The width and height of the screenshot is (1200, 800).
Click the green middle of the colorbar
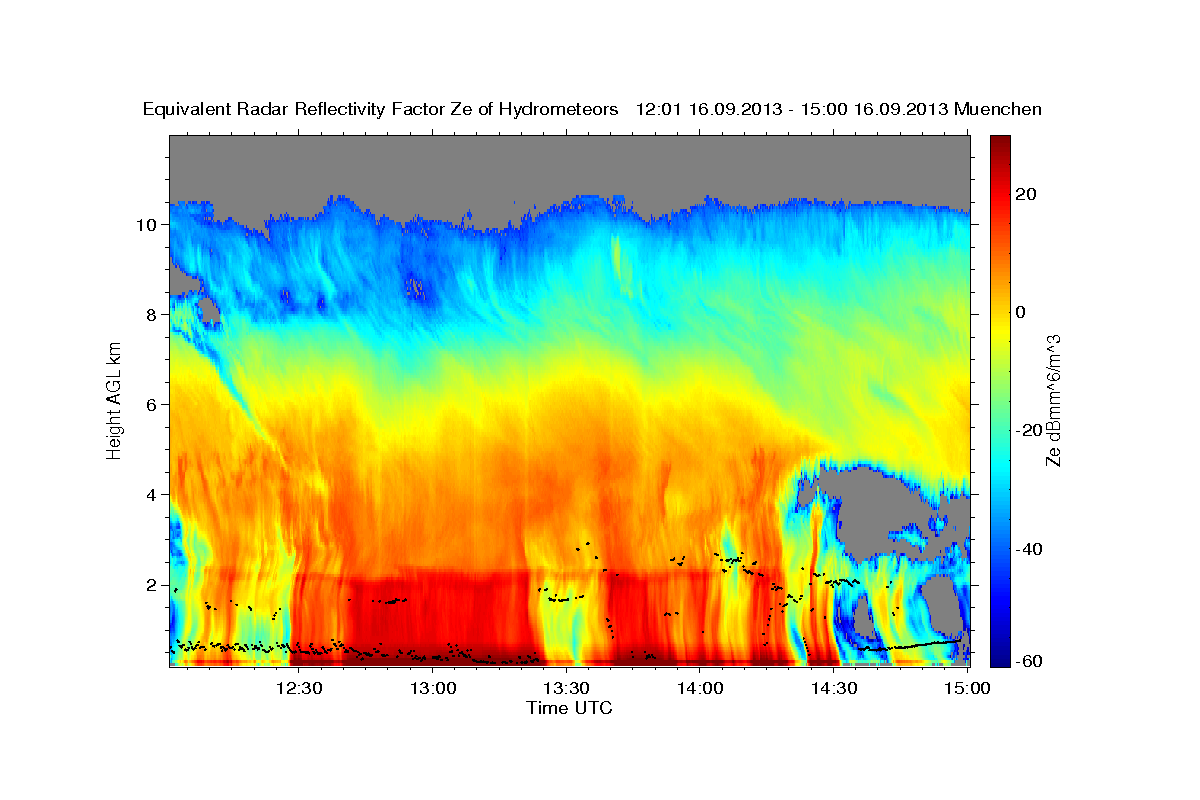1000,400
